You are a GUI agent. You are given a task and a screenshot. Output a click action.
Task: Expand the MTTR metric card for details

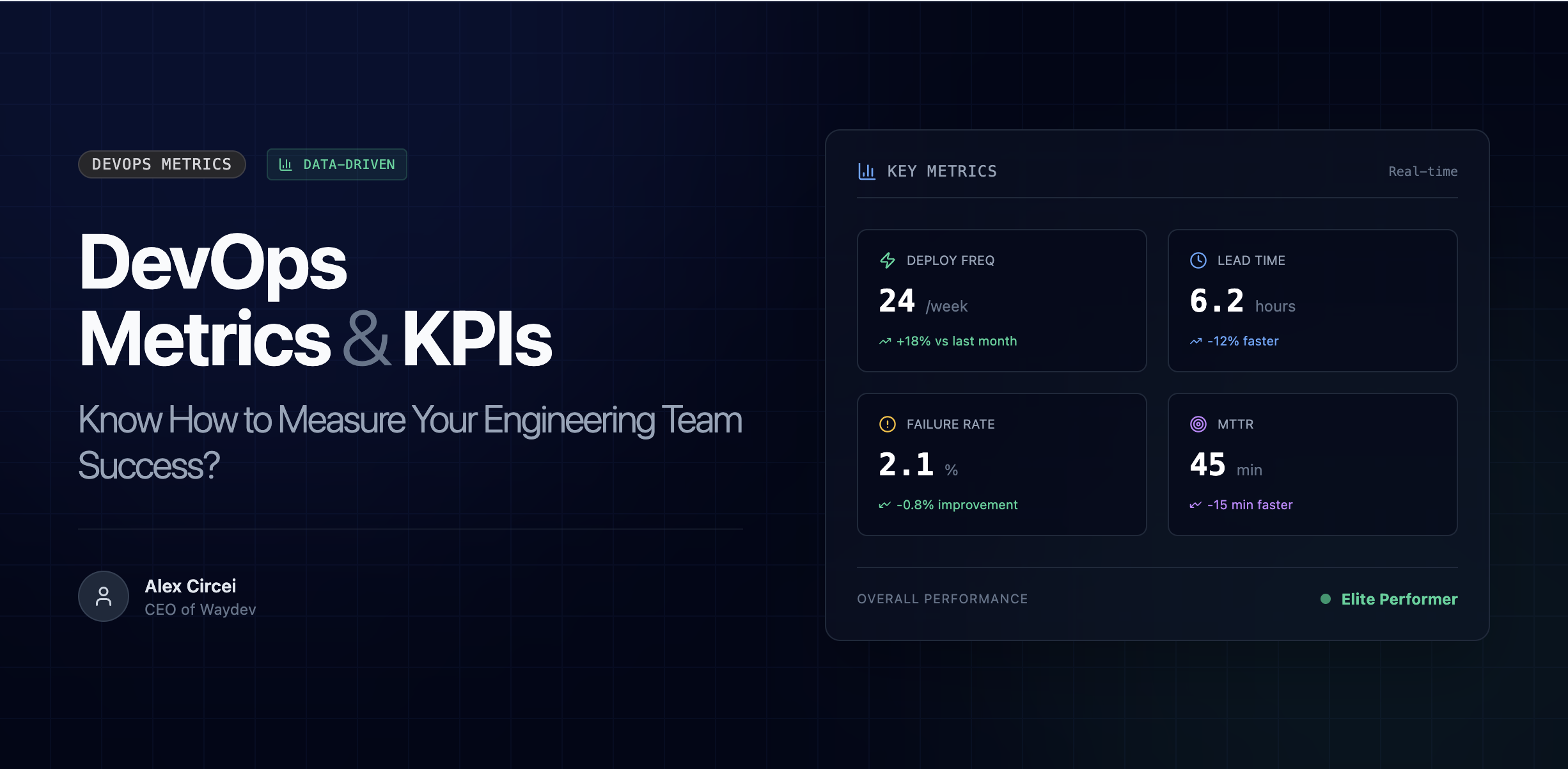[1312, 464]
